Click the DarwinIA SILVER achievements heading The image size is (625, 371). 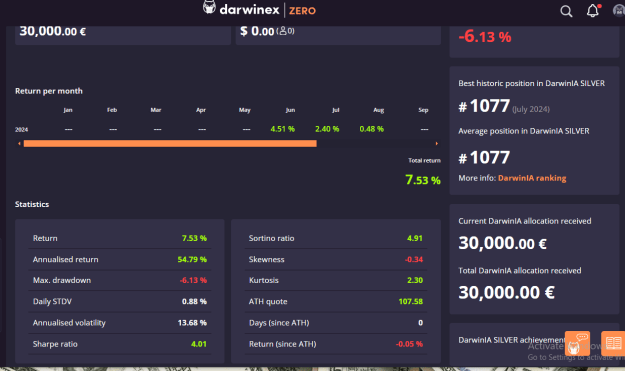pos(512,340)
